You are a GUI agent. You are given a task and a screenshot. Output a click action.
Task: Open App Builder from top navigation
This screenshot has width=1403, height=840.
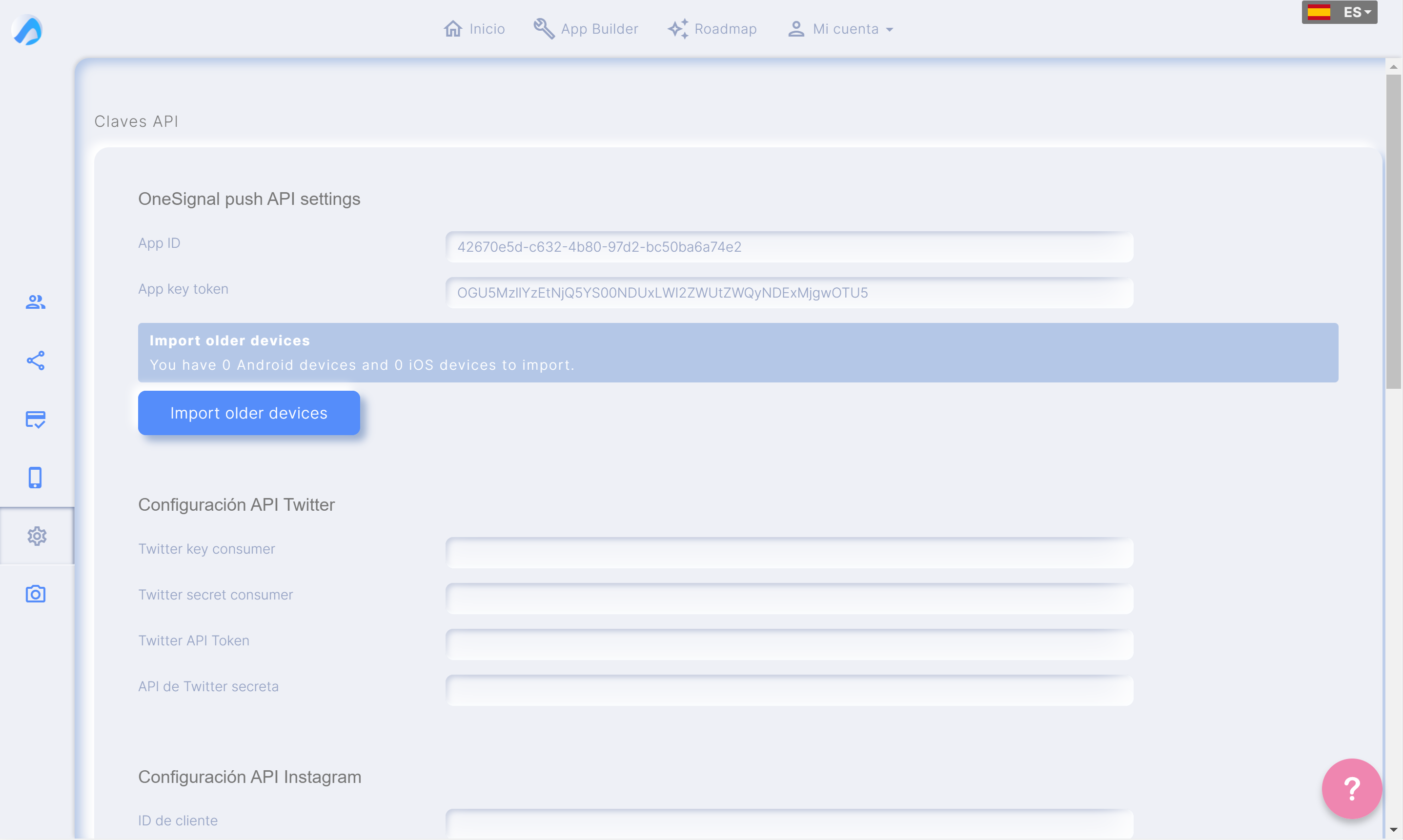pyautogui.click(x=586, y=29)
